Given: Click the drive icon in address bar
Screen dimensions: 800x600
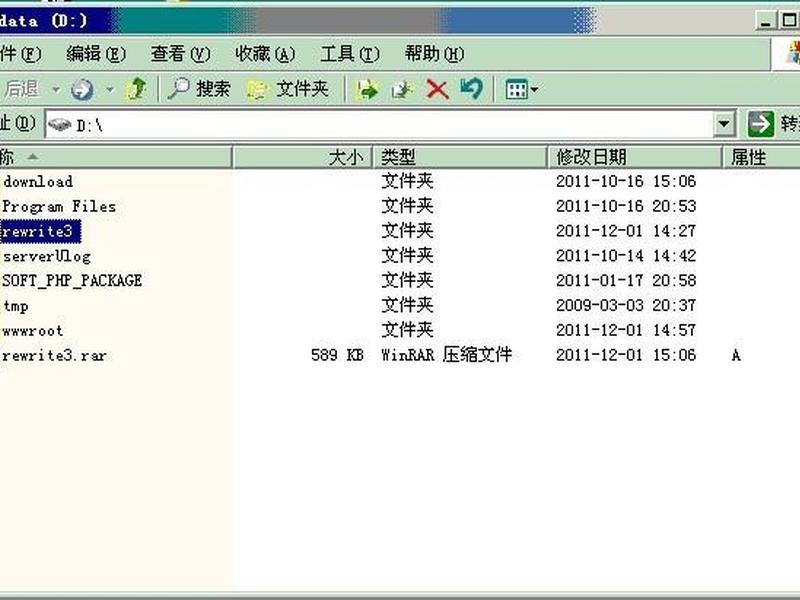Looking at the screenshot, I should point(60,124).
